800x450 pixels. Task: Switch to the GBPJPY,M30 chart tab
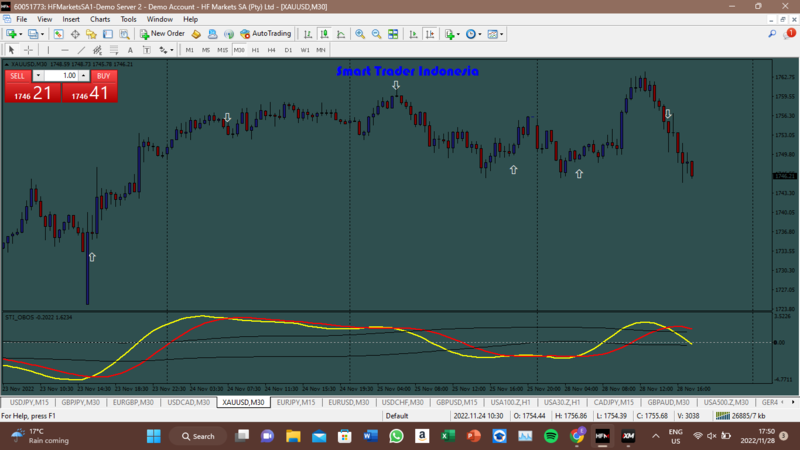pos(81,403)
